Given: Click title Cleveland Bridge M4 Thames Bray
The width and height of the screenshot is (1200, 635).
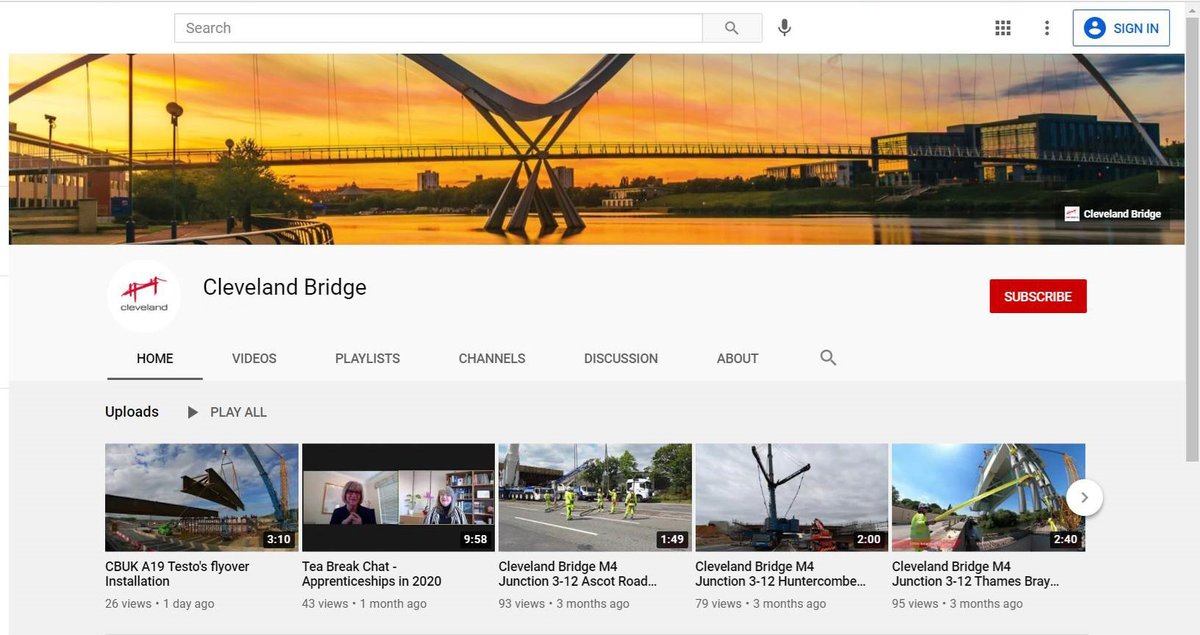Looking at the screenshot, I should [975, 574].
